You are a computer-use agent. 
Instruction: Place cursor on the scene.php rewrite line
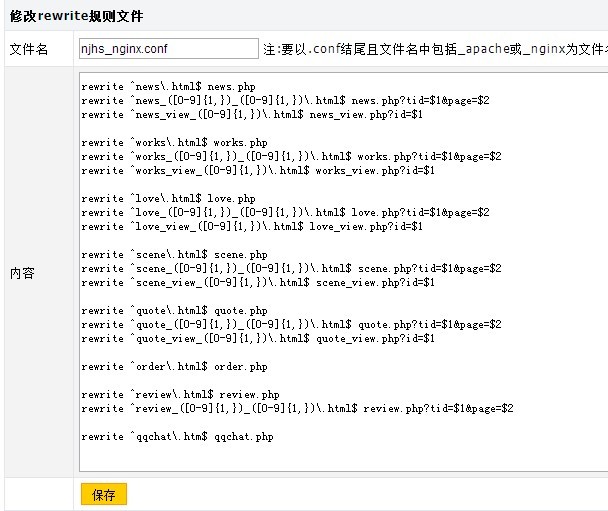(174, 255)
